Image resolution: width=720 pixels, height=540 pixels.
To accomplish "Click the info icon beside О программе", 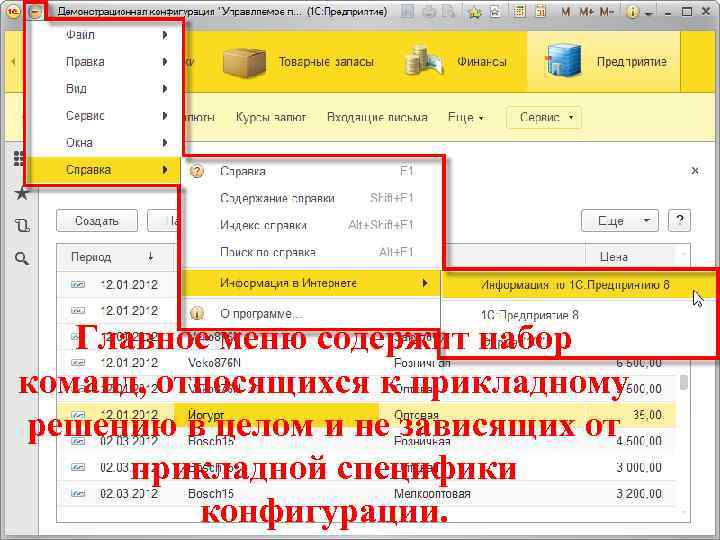I will coord(197,314).
